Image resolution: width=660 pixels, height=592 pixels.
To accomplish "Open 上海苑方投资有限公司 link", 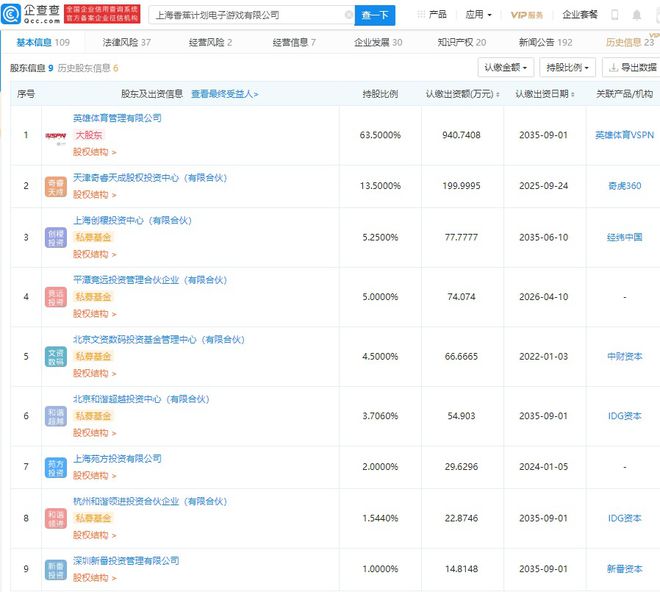I will pyautogui.click(x=117, y=459).
